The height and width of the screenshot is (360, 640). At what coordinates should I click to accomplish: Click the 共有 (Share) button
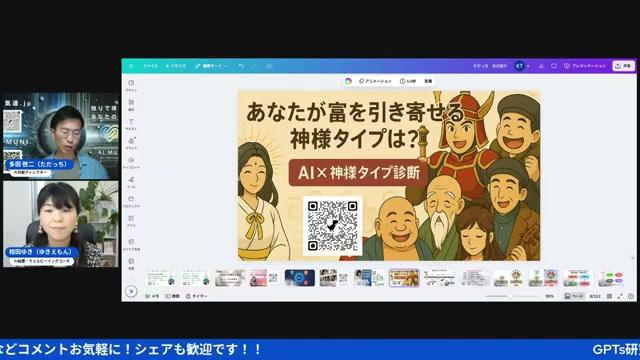[x=623, y=66]
